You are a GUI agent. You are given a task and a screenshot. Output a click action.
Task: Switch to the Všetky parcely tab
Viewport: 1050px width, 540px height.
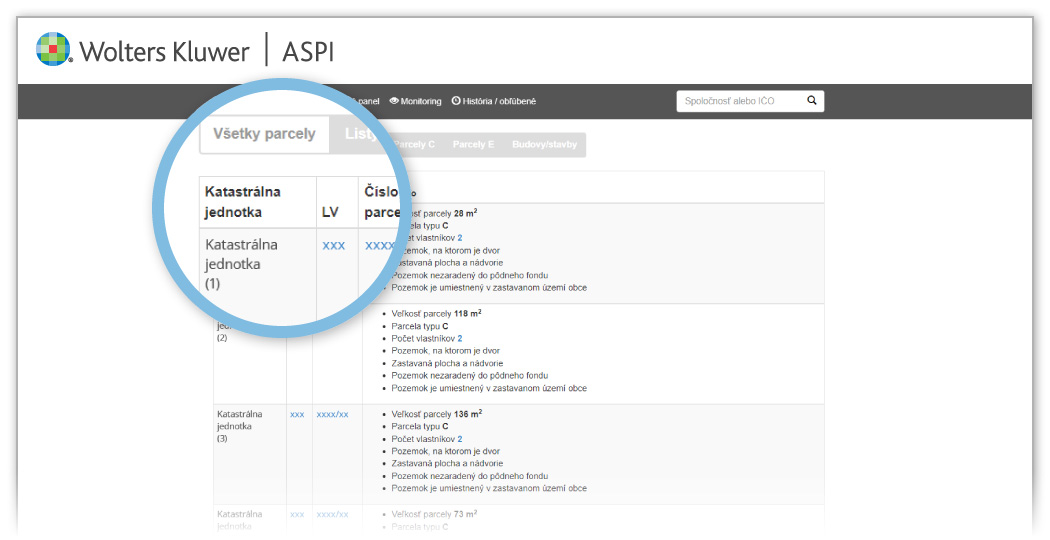coord(264,134)
